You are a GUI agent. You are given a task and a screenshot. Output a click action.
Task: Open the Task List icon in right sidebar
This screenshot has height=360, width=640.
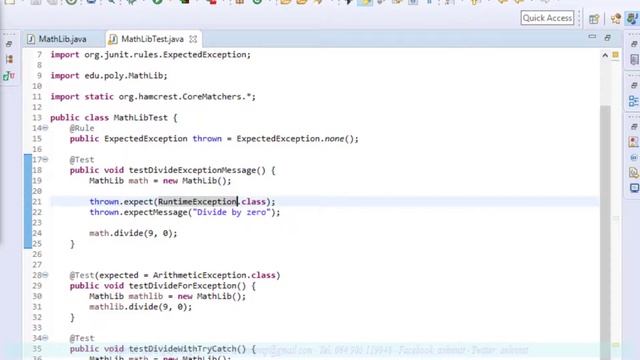tap(634, 60)
